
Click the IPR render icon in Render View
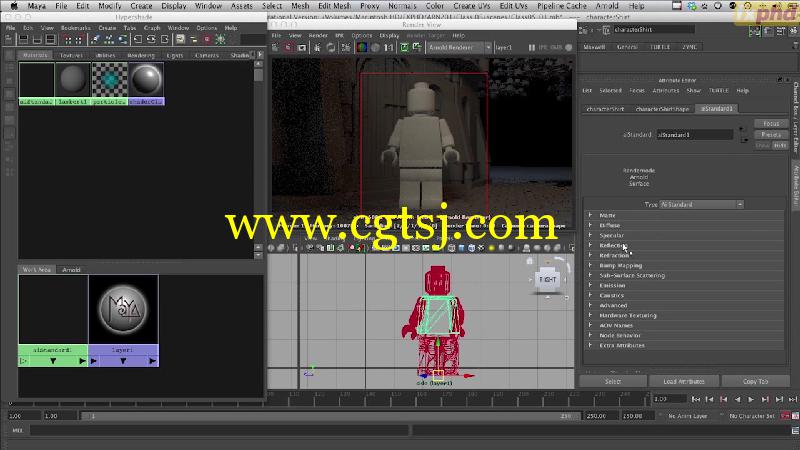pos(317,47)
